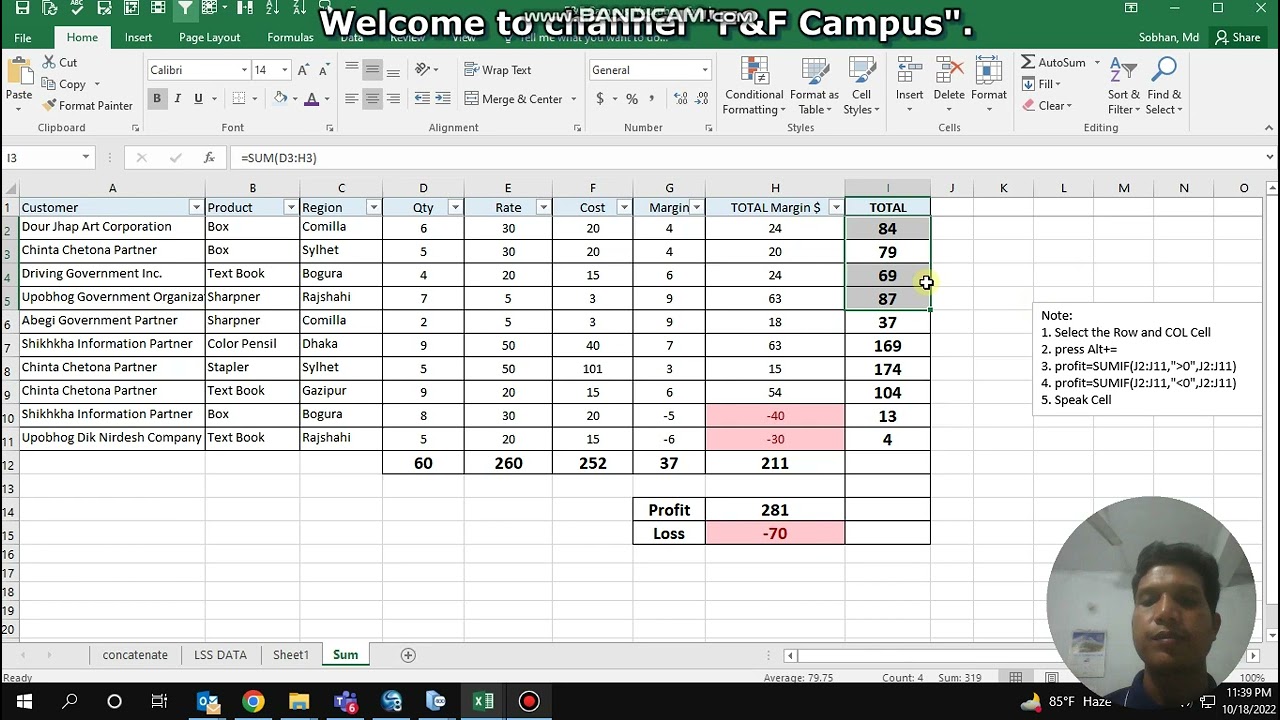Click Increase Indent icon

tap(443, 98)
